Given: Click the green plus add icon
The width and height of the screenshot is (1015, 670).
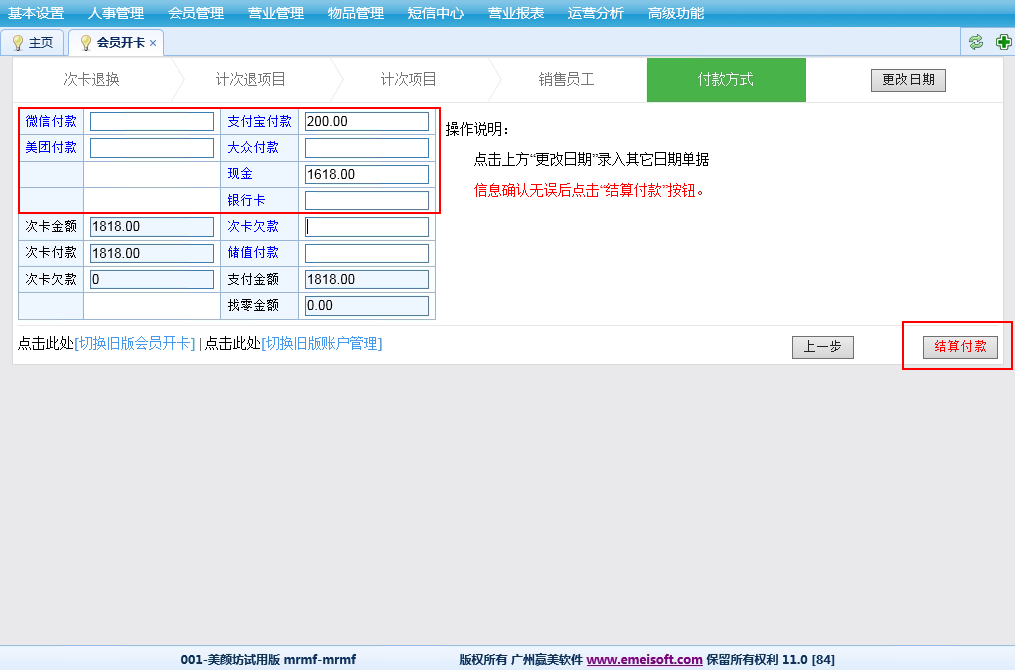Looking at the screenshot, I should (x=1003, y=42).
